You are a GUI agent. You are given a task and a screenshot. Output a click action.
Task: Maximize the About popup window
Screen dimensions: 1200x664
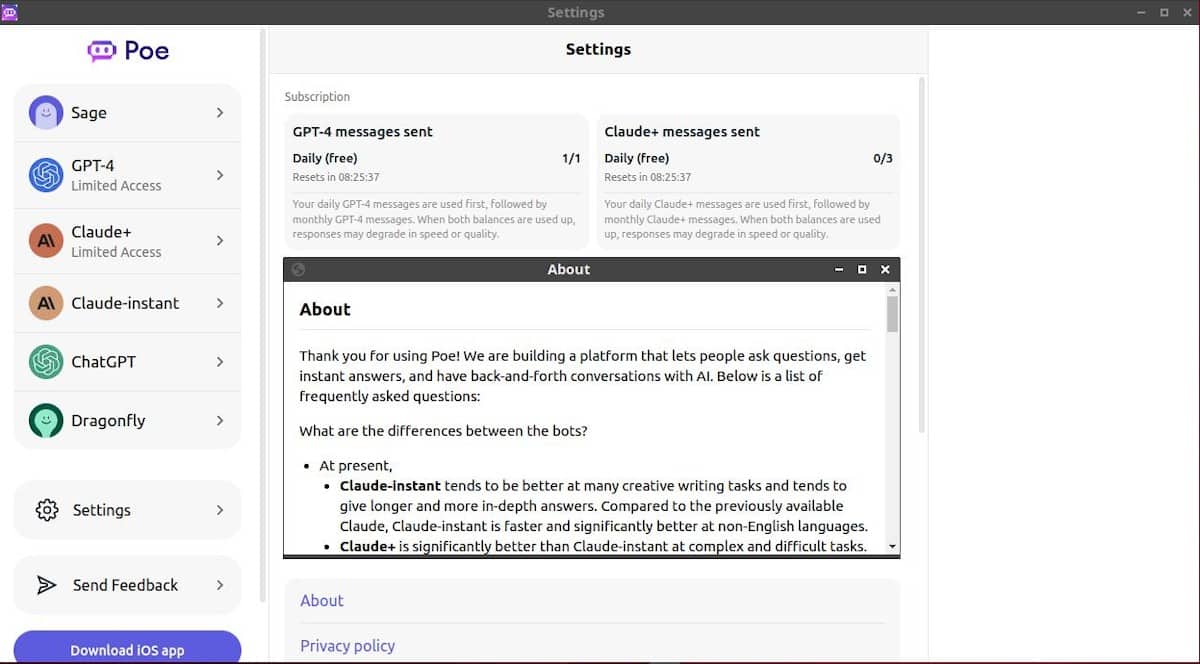[x=862, y=270]
